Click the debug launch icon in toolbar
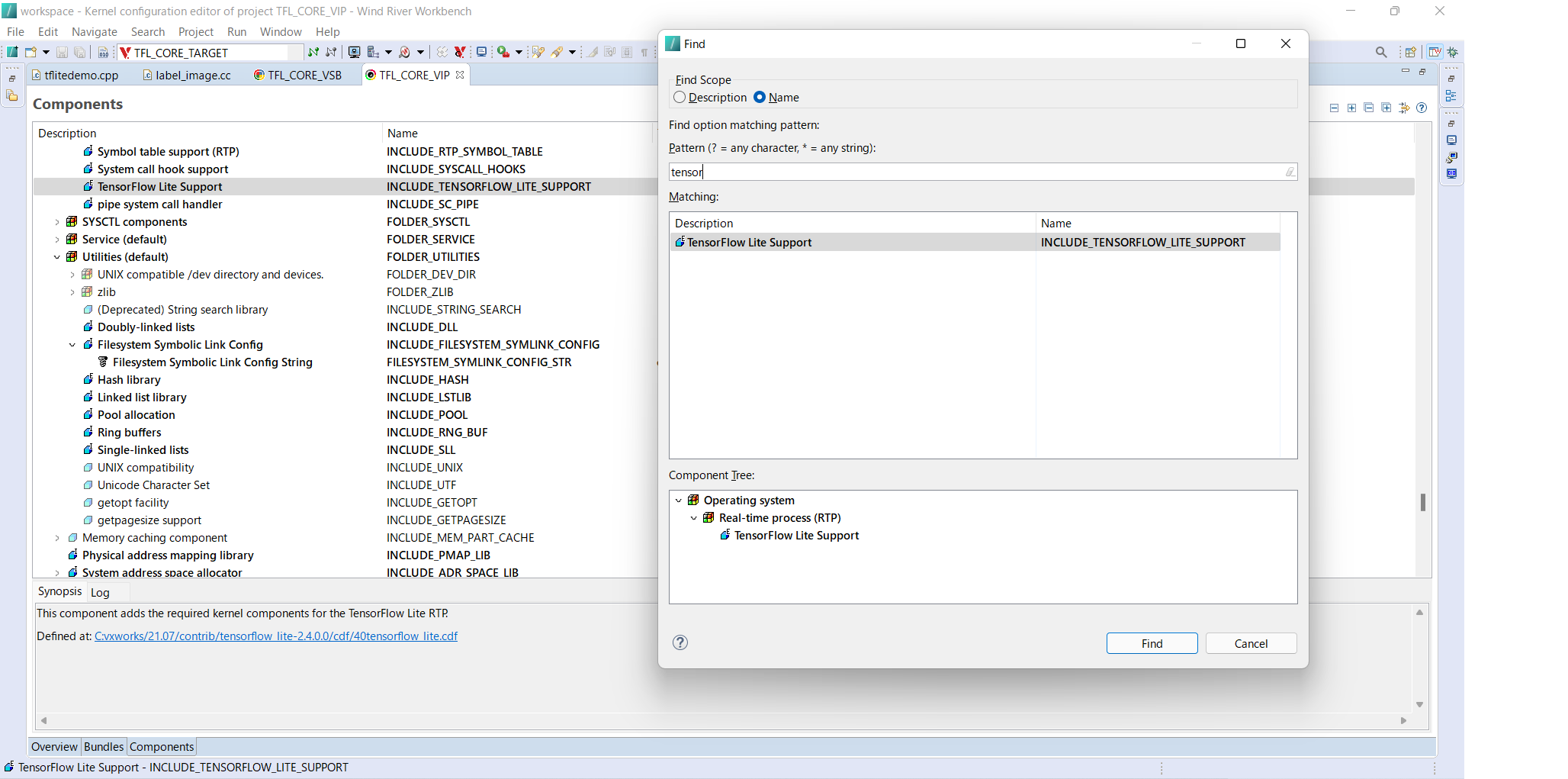The image size is (1568, 779). coord(405,52)
